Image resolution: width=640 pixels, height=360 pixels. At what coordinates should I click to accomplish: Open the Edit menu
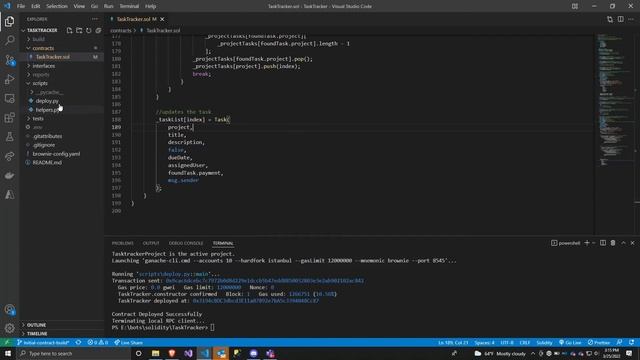pyautogui.click(x=36, y=6)
